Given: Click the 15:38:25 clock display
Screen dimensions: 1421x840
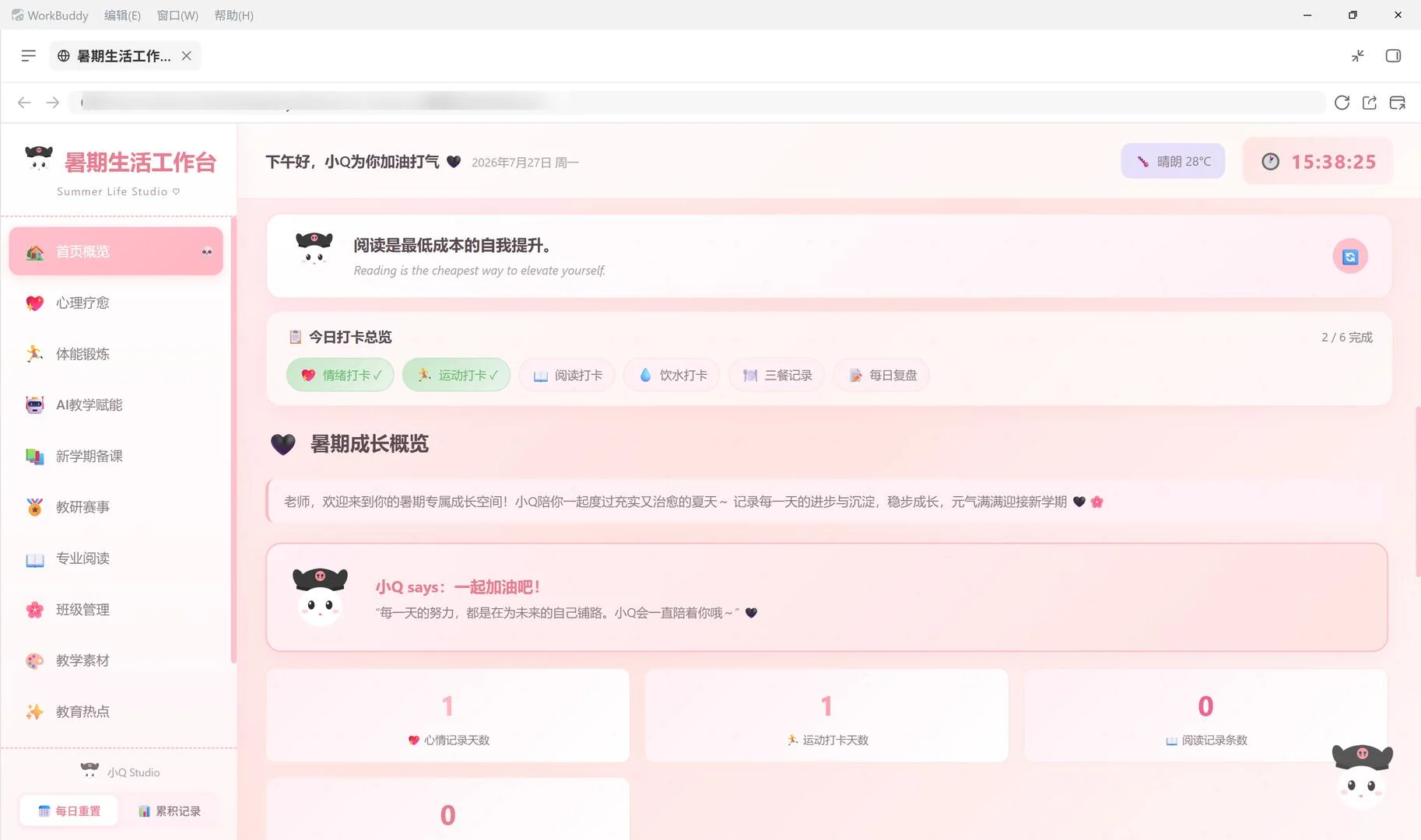Looking at the screenshot, I should [1318, 161].
